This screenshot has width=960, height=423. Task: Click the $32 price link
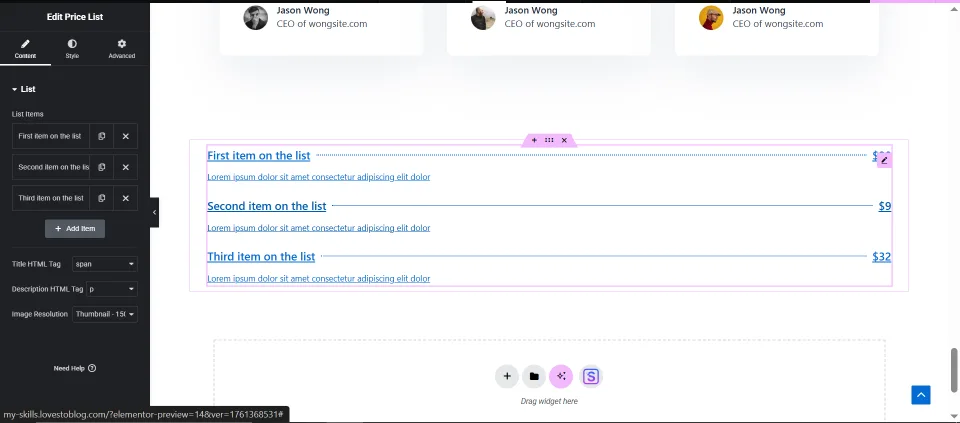pos(882,256)
